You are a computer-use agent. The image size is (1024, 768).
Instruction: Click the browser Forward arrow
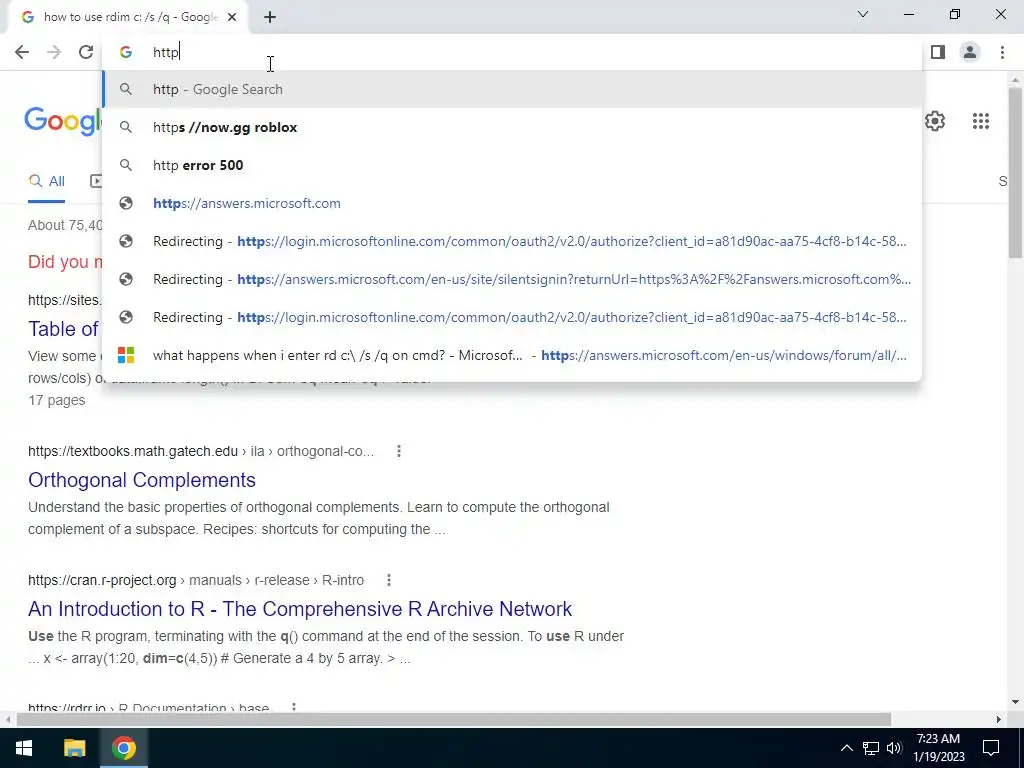(54, 52)
